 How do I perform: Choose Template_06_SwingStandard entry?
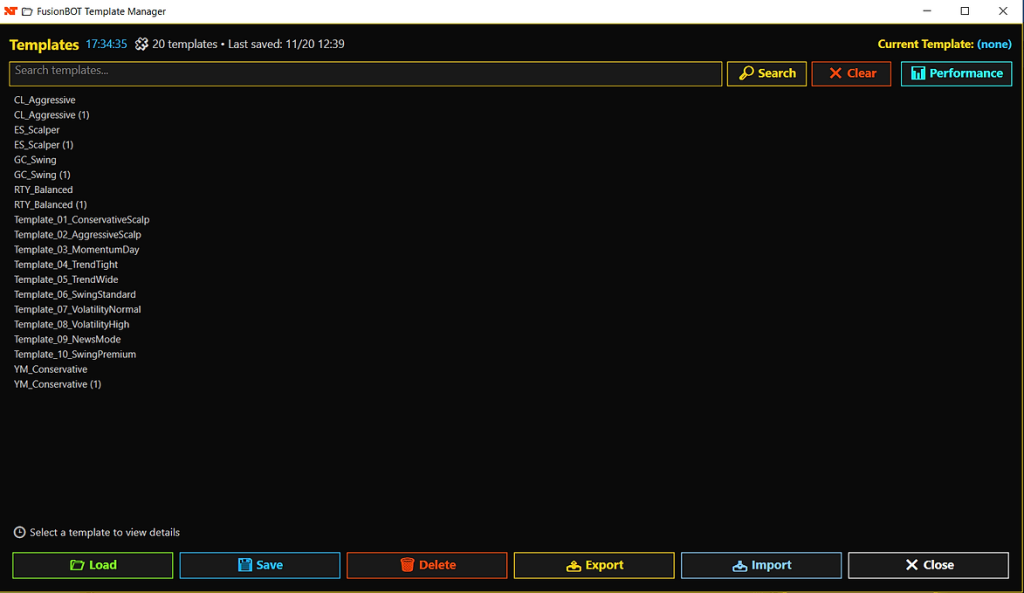(x=75, y=295)
